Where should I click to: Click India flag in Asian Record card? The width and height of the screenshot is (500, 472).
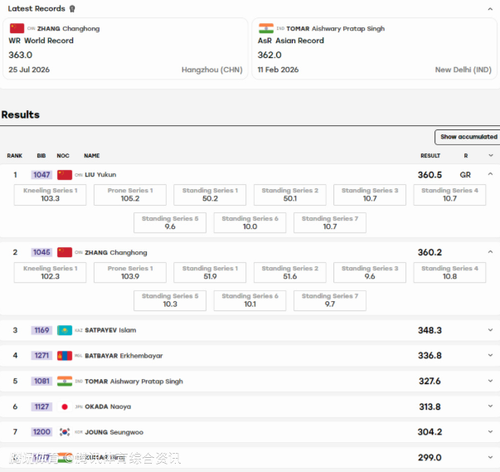(266, 28)
